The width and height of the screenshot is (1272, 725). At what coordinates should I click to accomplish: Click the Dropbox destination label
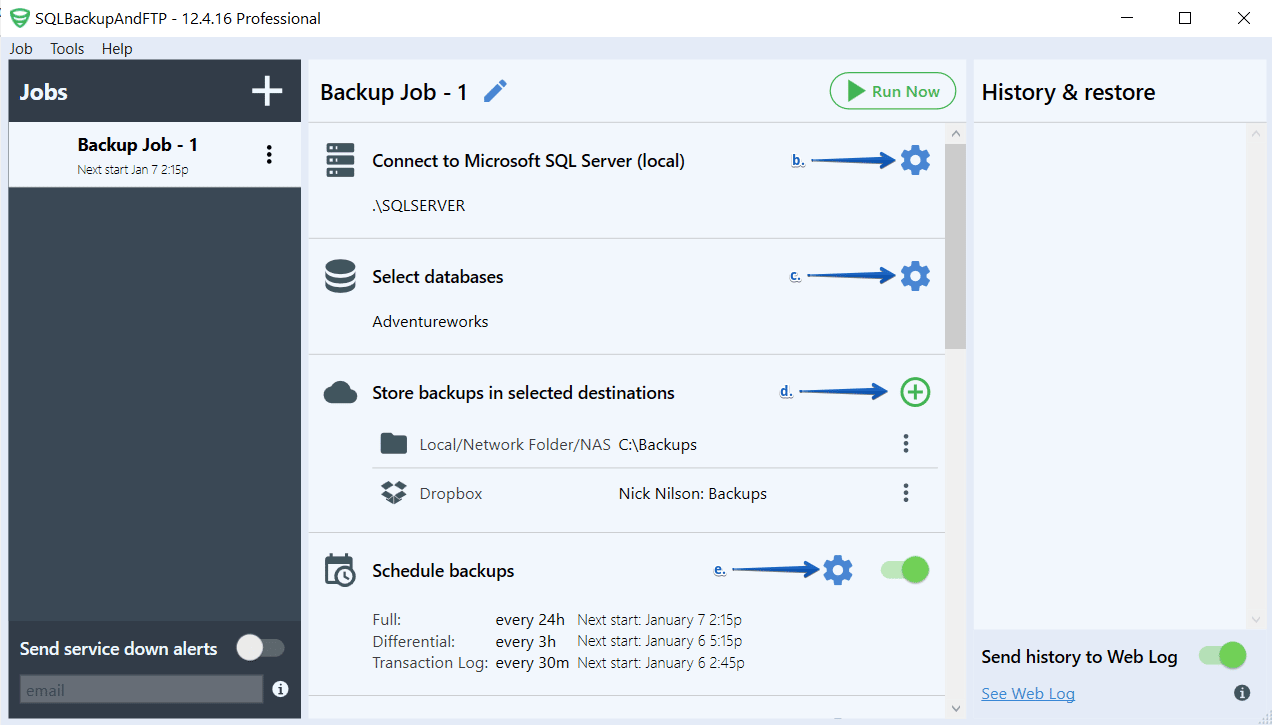point(451,494)
